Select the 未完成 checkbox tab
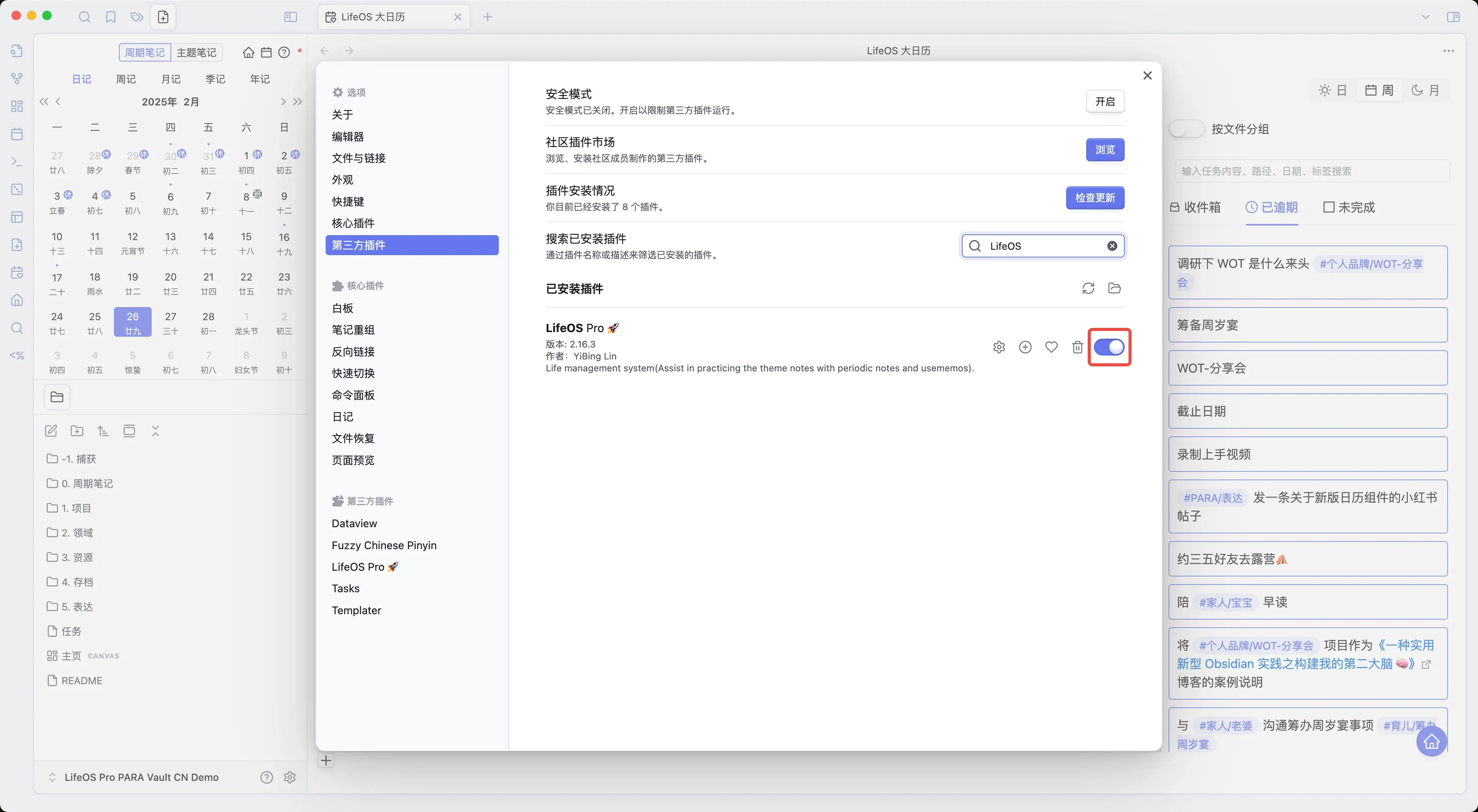This screenshot has width=1478, height=812. tap(1348, 207)
